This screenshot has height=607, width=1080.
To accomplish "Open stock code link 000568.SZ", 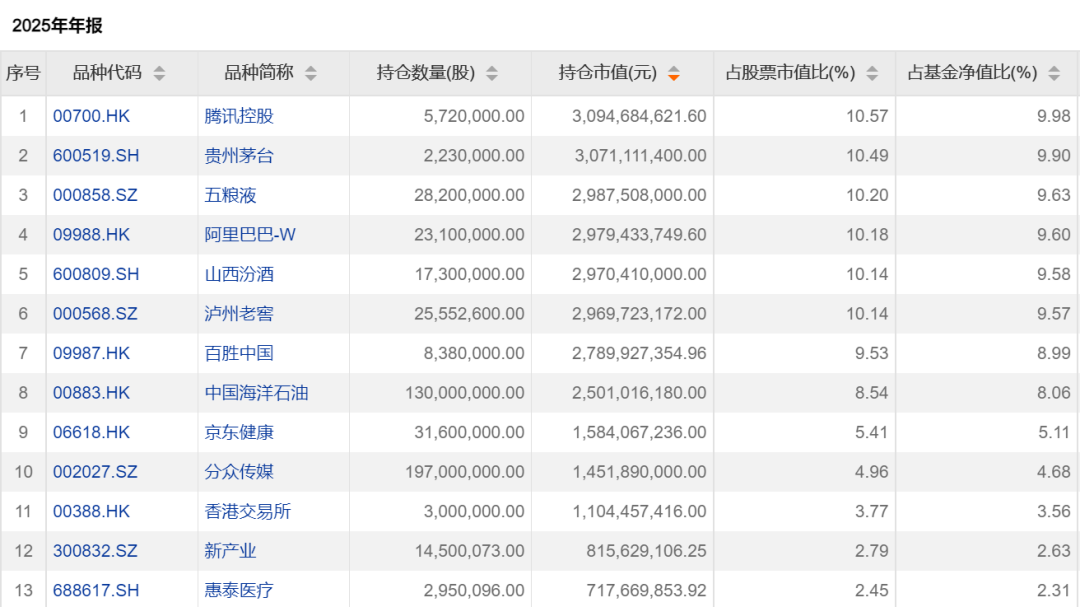I will pos(95,313).
